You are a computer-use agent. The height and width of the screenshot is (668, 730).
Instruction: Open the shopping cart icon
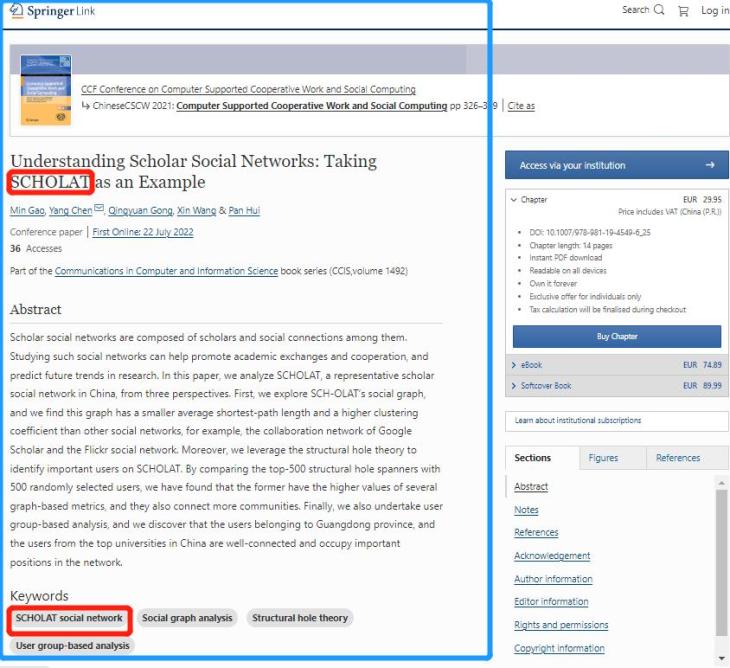[x=684, y=10]
